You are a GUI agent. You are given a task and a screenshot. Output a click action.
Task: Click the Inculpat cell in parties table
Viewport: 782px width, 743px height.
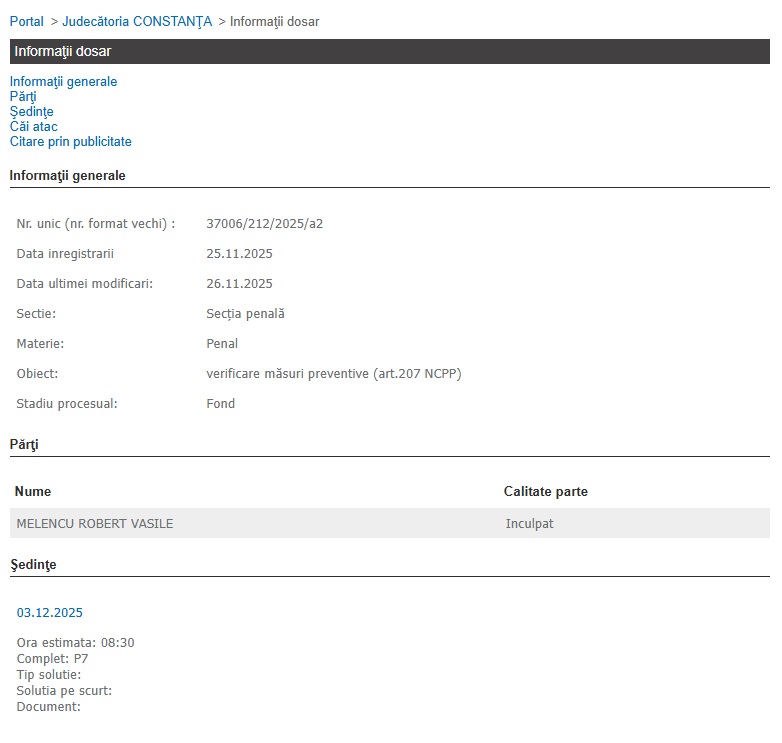click(x=529, y=524)
